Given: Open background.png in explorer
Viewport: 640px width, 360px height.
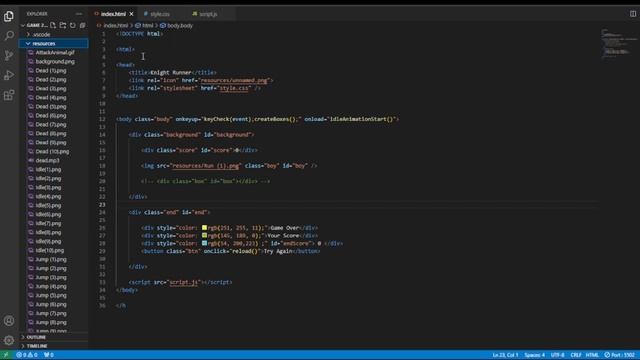Looking at the screenshot, I should [55, 62].
